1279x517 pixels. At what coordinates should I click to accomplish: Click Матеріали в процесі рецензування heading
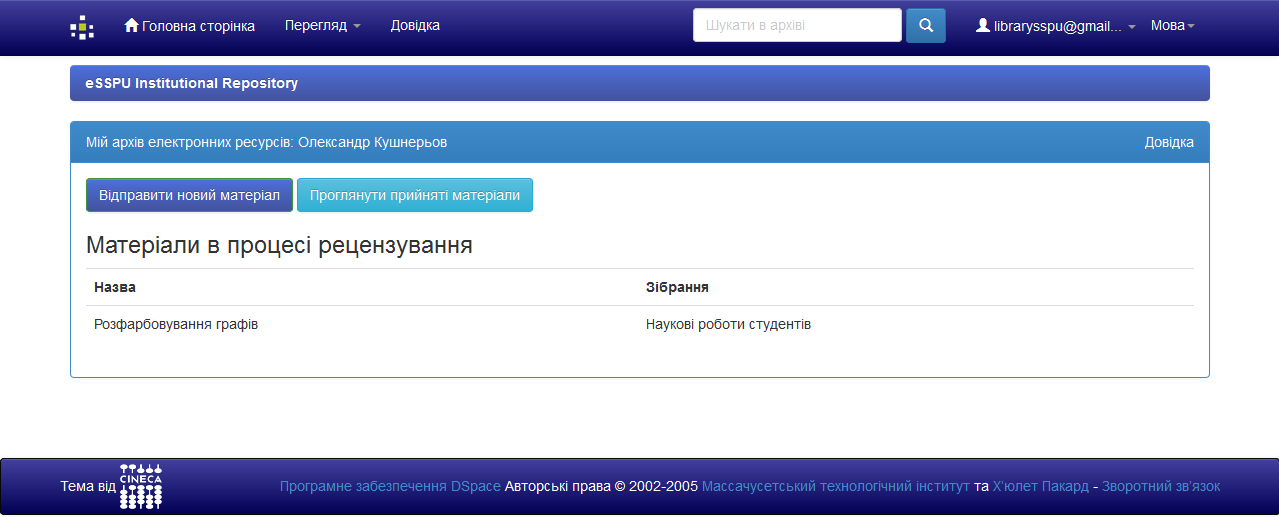click(x=279, y=246)
